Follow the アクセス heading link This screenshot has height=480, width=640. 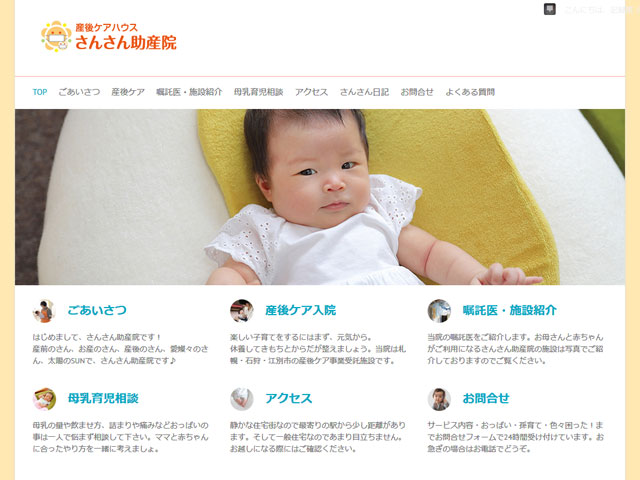[x=289, y=398]
